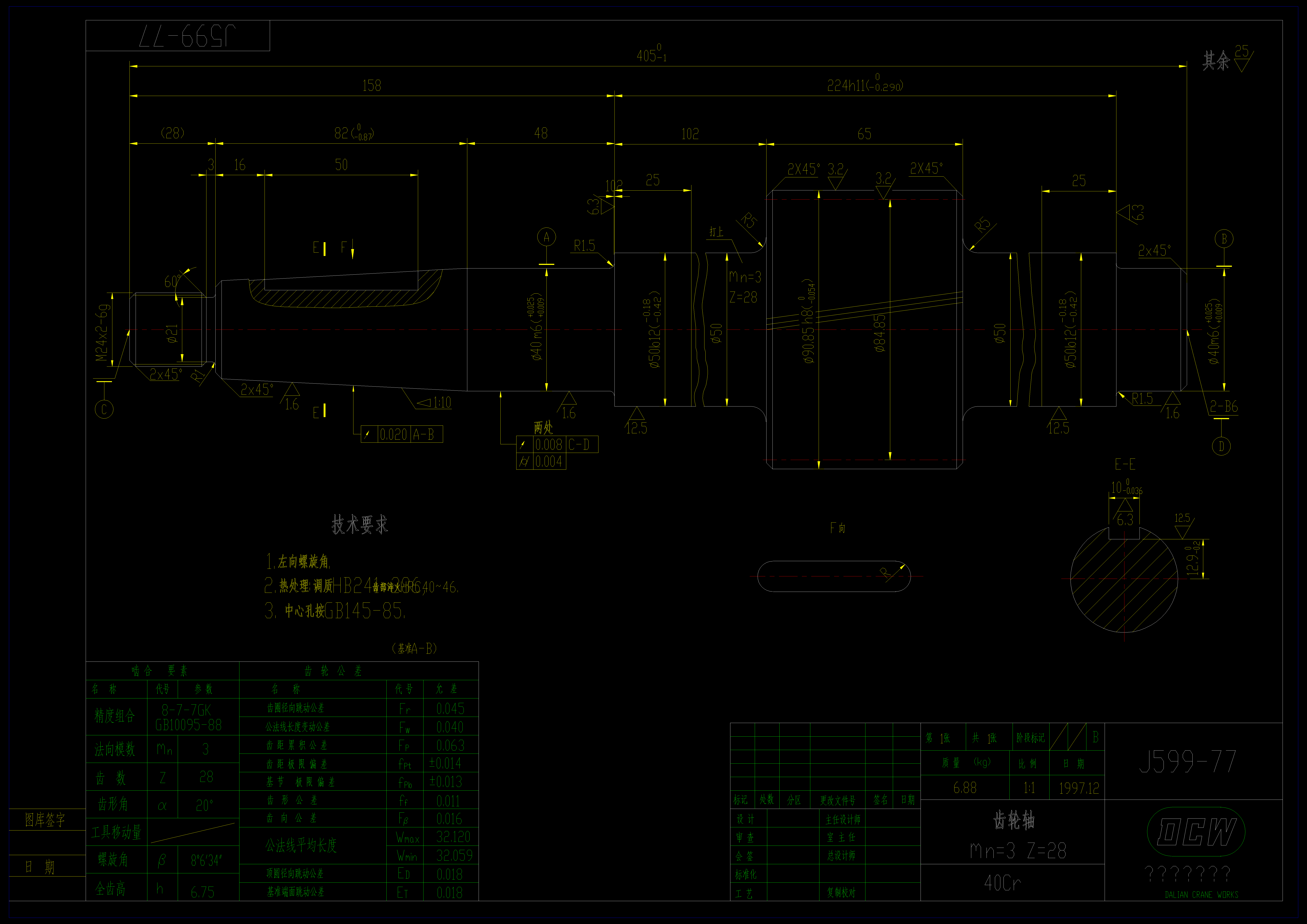Select the date value 1997.12
1307x924 pixels.
[1079, 788]
